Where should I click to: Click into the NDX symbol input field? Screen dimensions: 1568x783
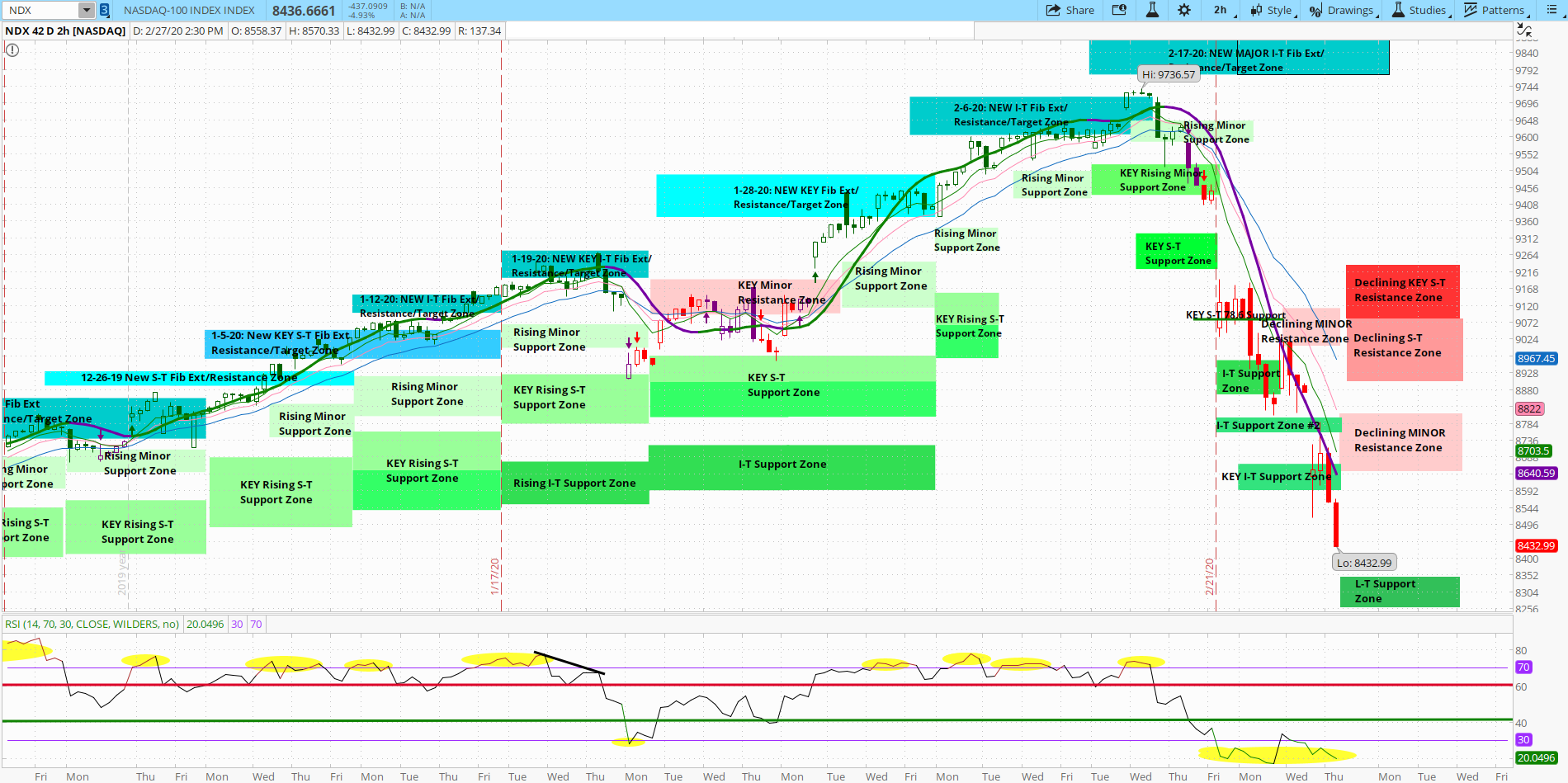point(41,10)
